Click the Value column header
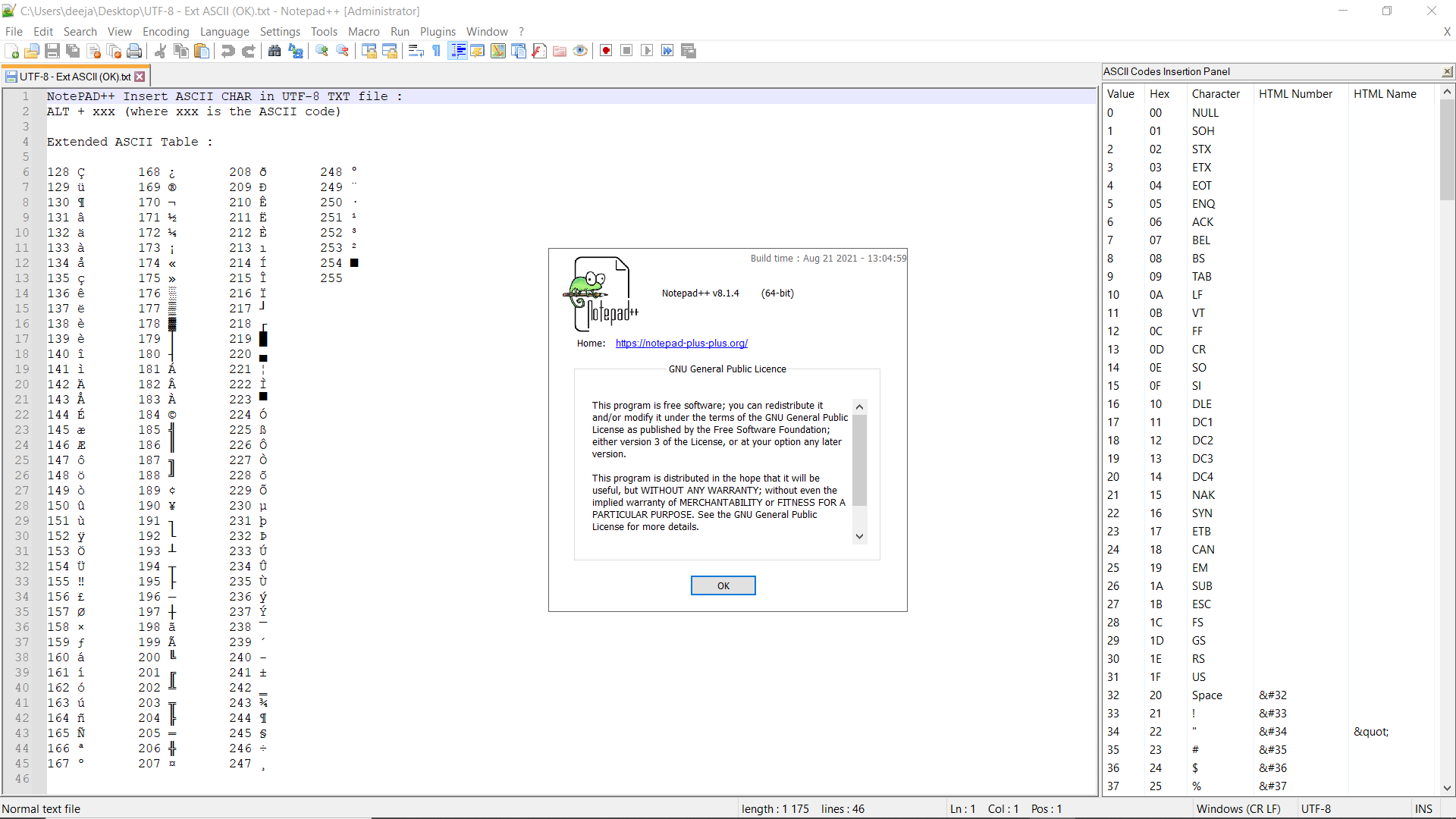The width and height of the screenshot is (1456, 819). click(x=1120, y=94)
